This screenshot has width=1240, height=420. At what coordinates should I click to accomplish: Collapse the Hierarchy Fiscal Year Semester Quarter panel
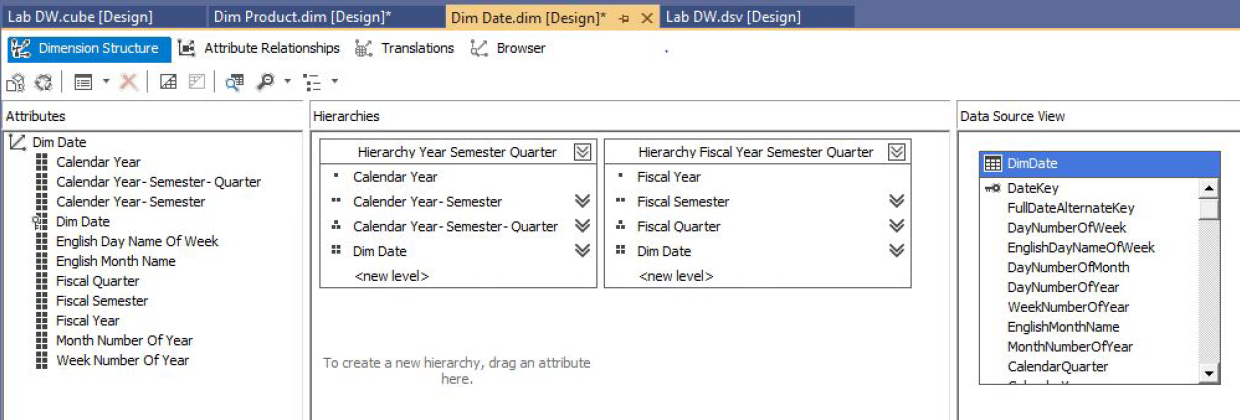pyautogui.click(x=897, y=152)
